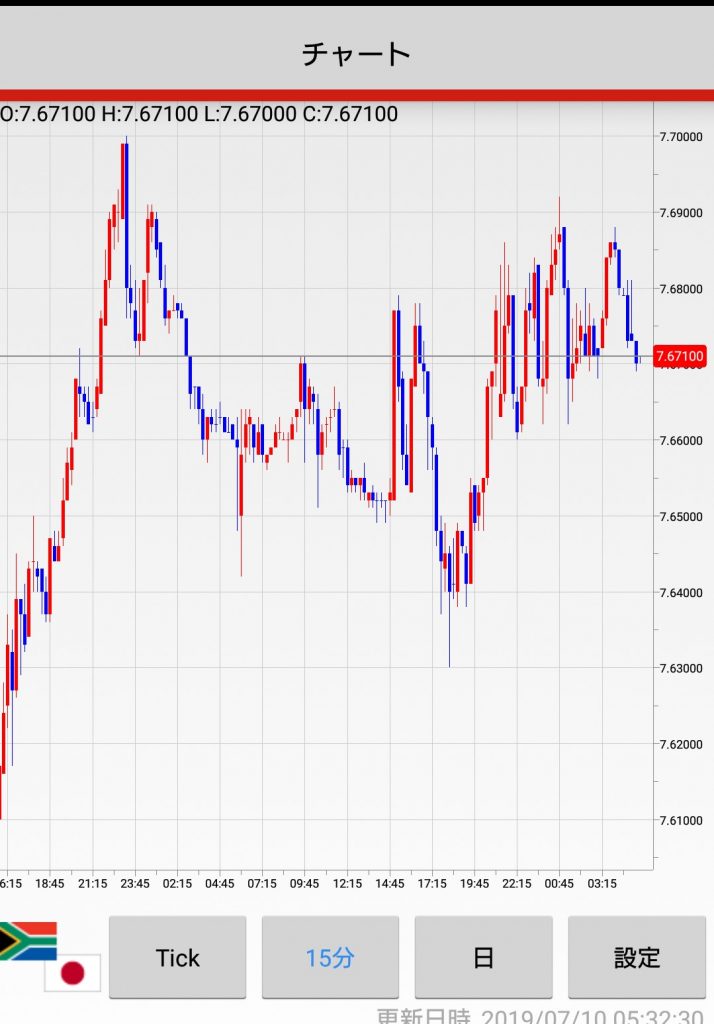Image resolution: width=714 pixels, height=1024 pixels.
Task: Tap the red 7.67100 current price tag
Action: [x=680, y=356]
